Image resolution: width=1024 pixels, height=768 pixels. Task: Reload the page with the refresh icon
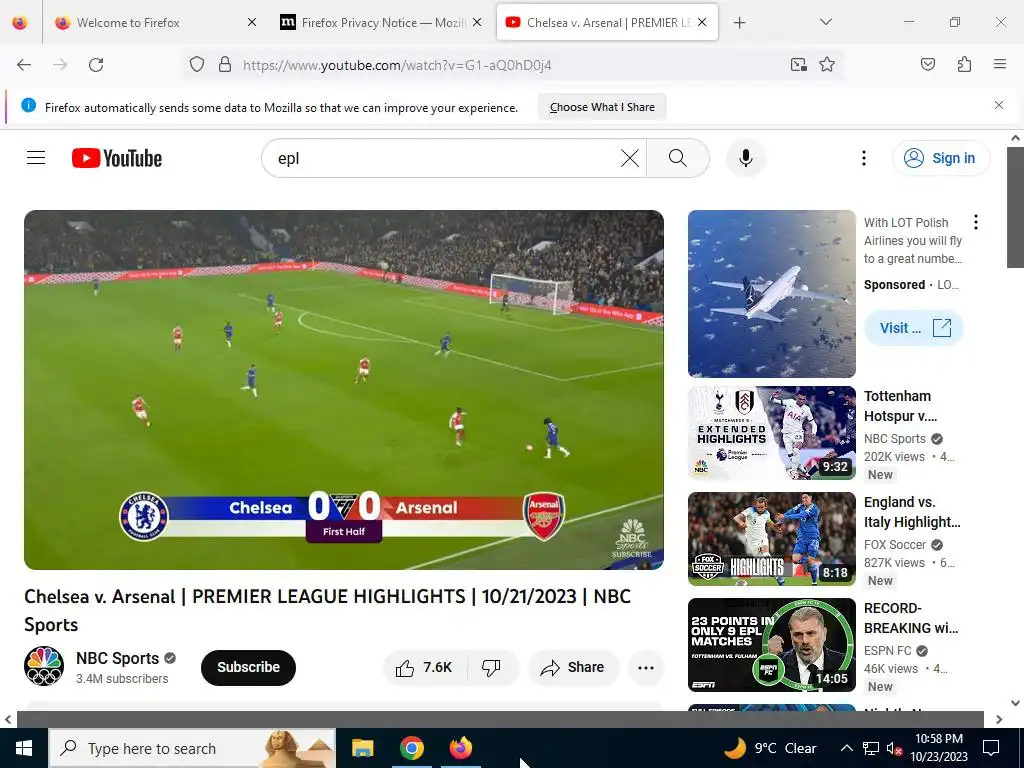[x=96, y=65]
